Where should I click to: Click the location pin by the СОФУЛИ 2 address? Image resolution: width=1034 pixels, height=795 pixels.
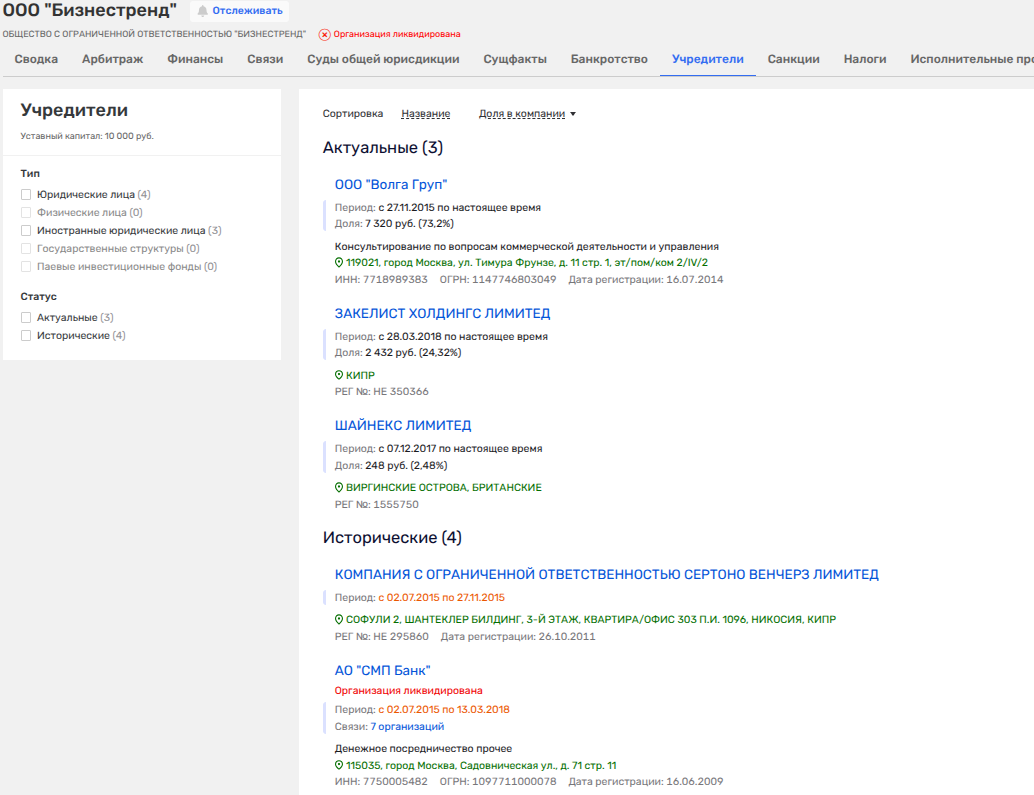pyautogui.click(x=339, y=619)
